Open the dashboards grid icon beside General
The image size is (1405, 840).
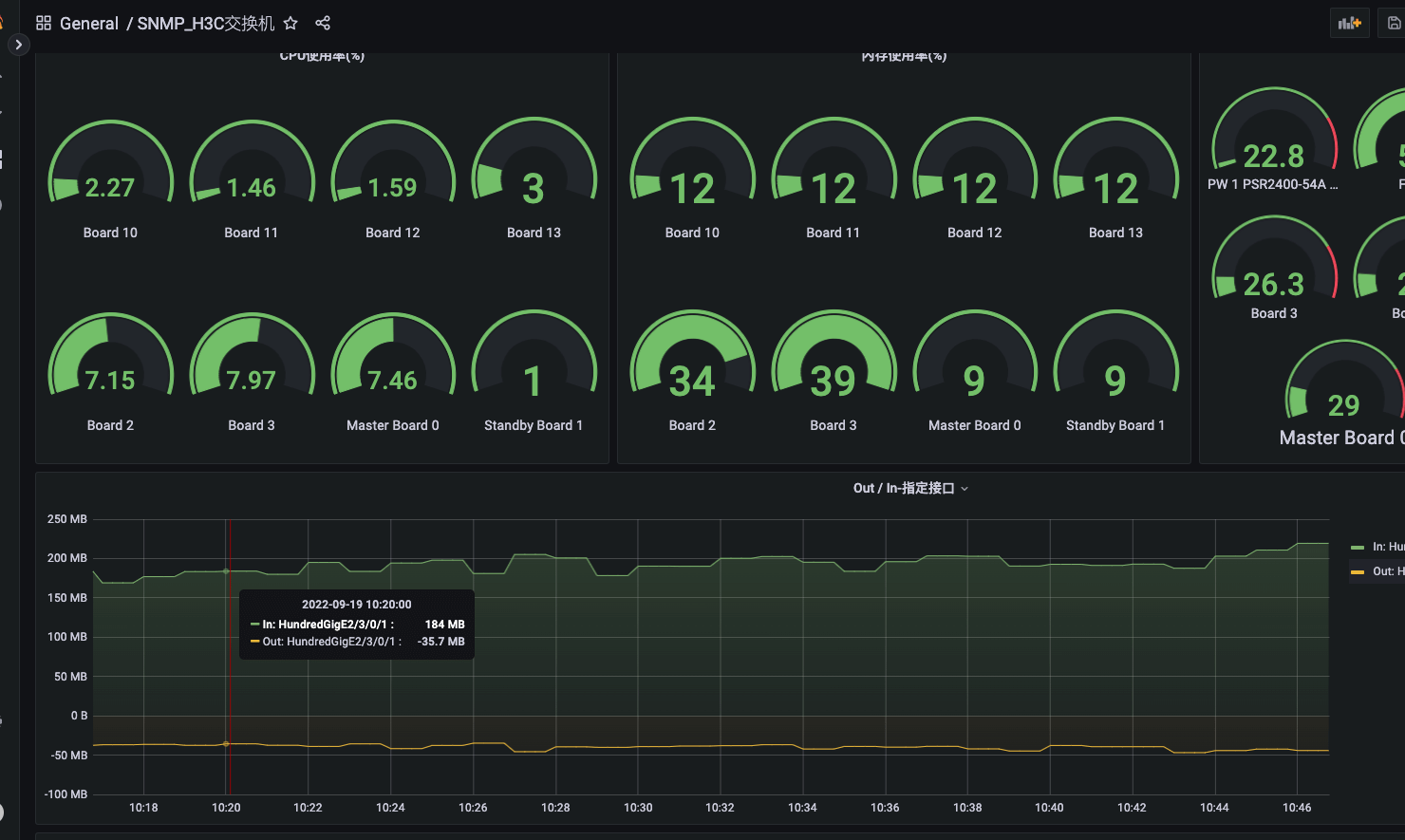pyautogui.click(x=44, y=23)
